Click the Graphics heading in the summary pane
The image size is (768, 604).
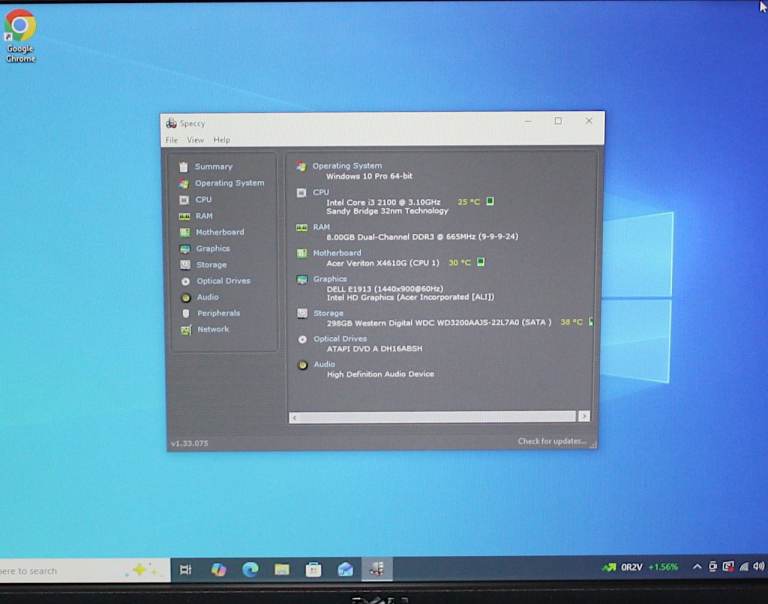[330, 279]
